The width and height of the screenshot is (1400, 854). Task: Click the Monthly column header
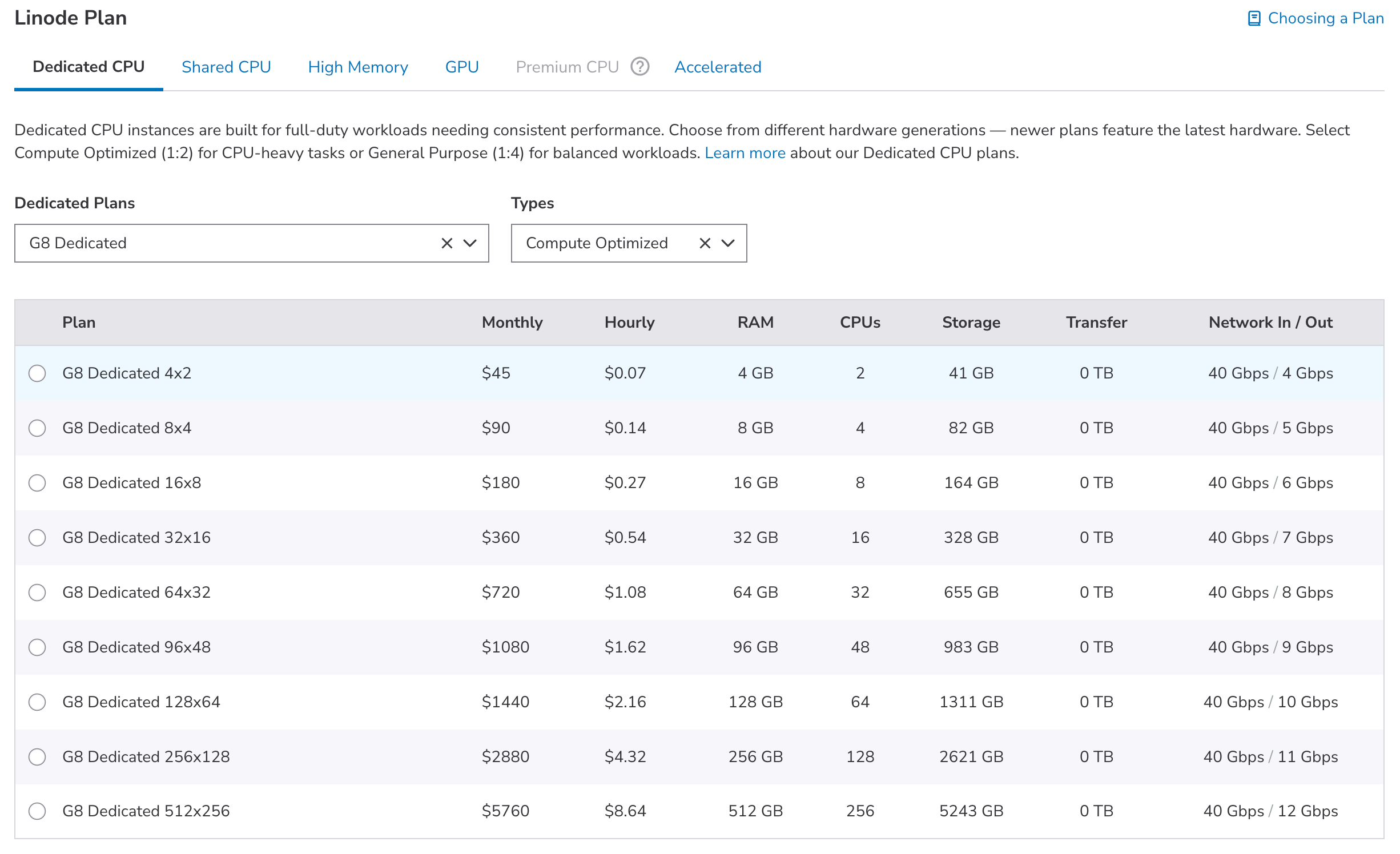point(512,323)
